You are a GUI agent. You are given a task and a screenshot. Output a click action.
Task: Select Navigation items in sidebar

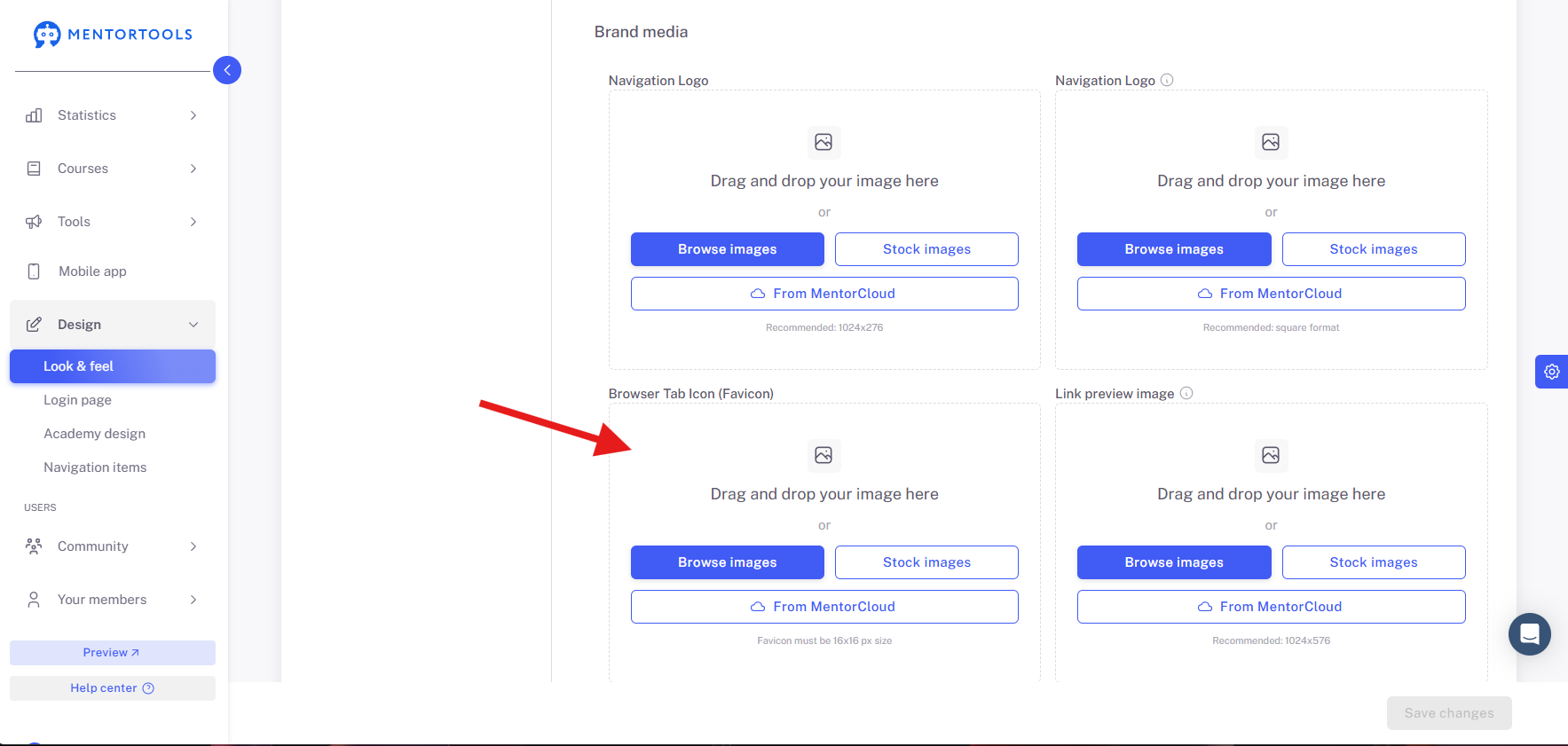[95, 467]
